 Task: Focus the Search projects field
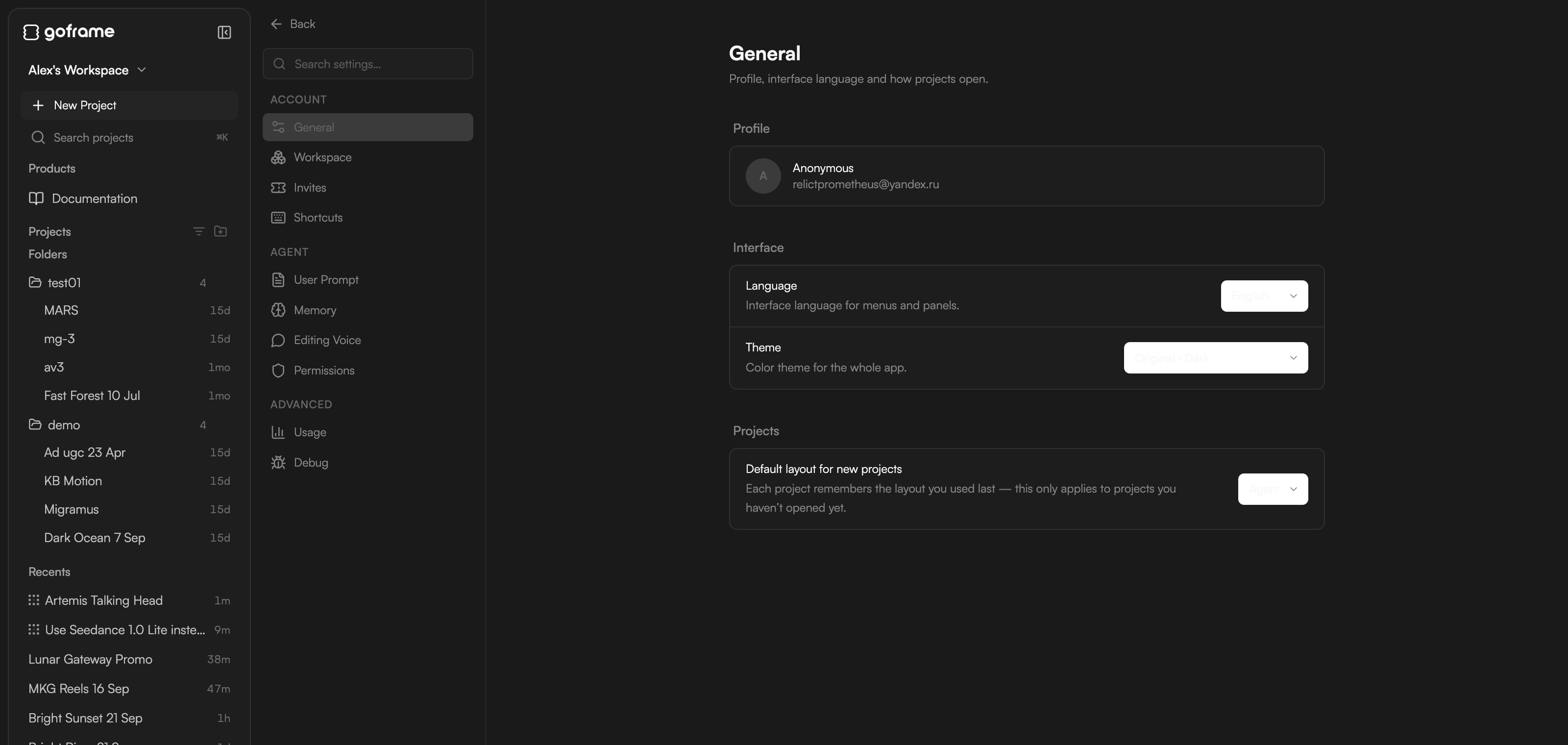pyautogui.click(x=129, y=138)
